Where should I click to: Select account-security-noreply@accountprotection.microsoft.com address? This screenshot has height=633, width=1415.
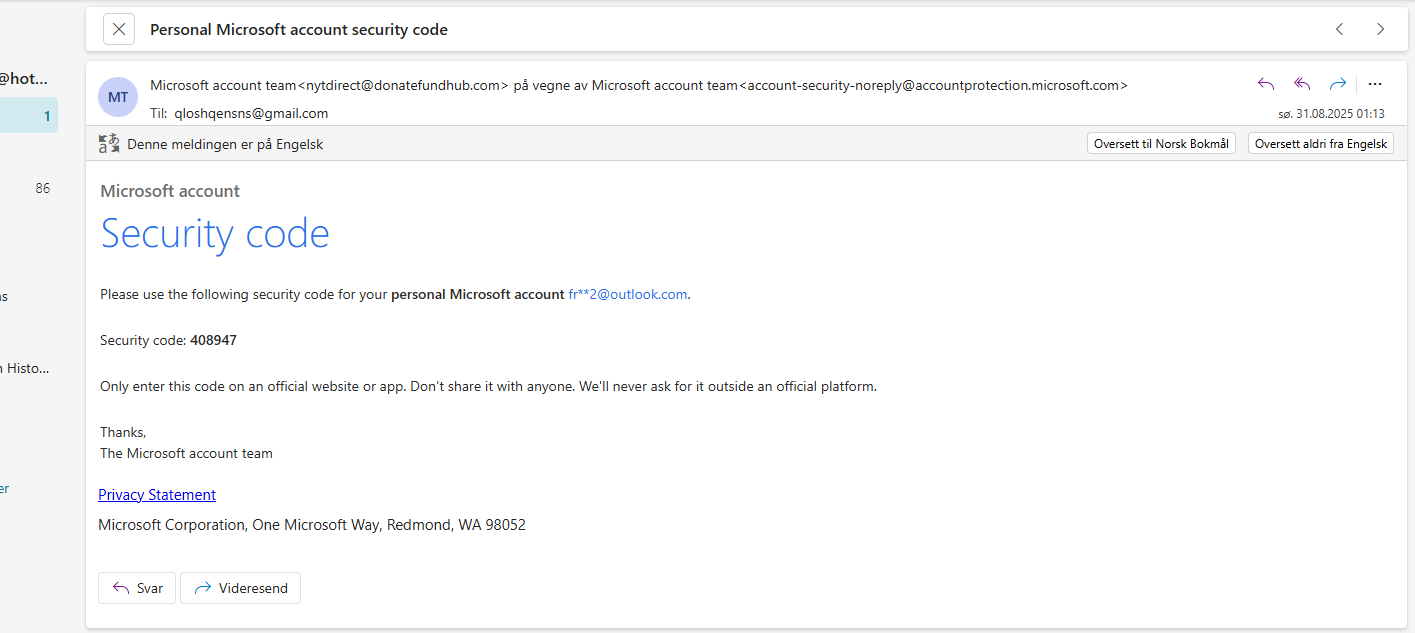pos(932,85)
